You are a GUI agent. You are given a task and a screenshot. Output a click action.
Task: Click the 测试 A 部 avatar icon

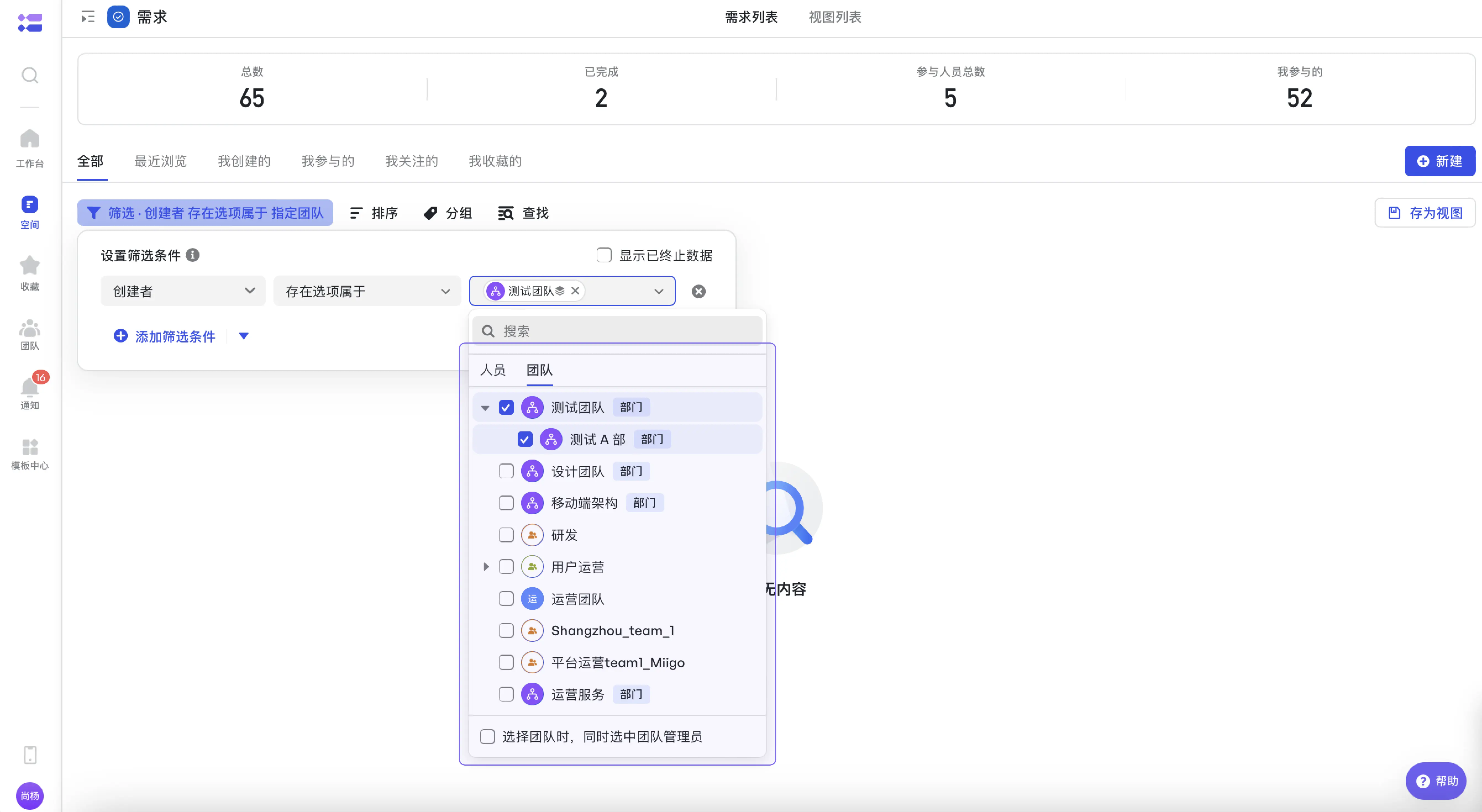(x=551, y=439)
